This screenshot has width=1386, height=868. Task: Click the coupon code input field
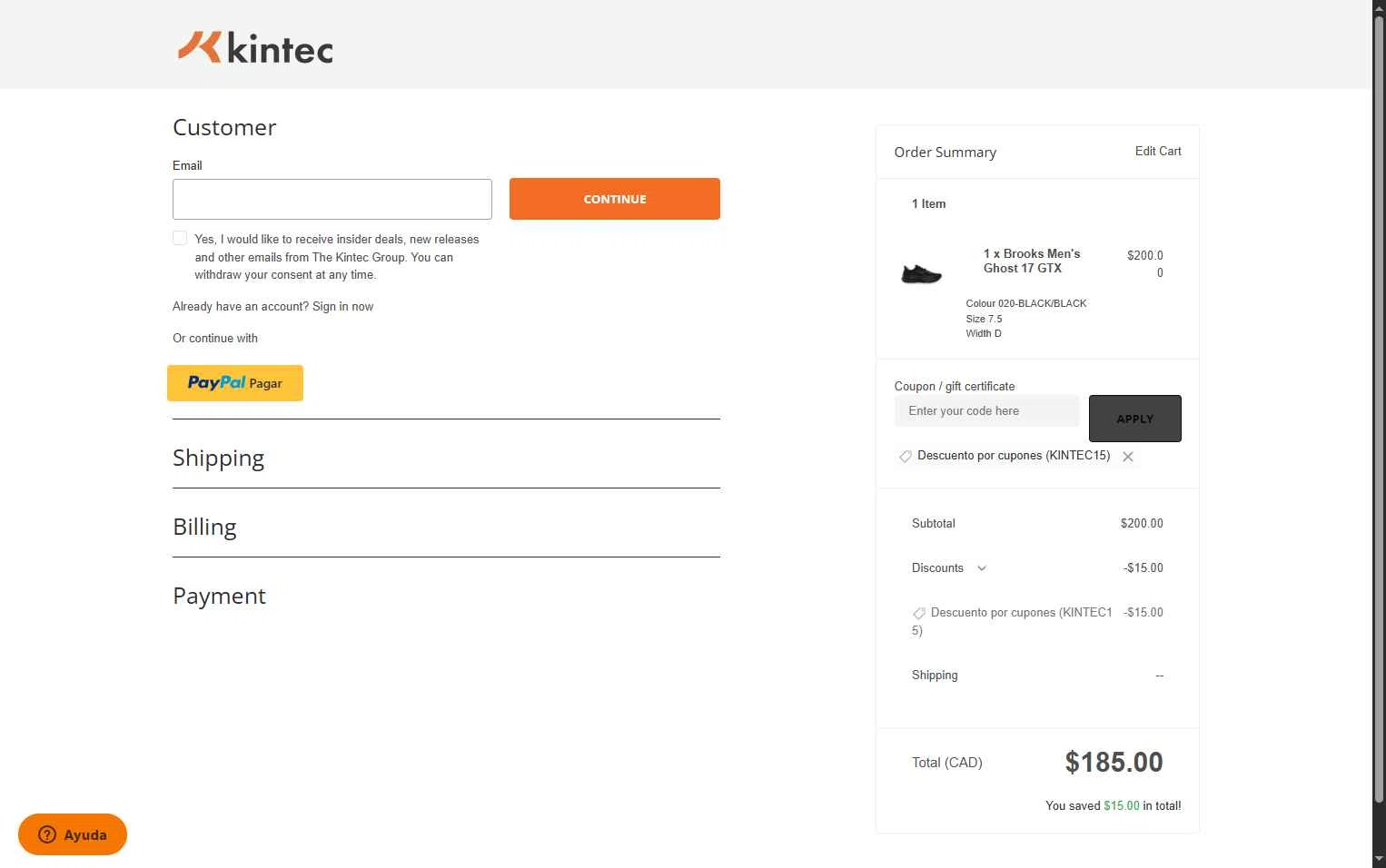click(987, 411)
